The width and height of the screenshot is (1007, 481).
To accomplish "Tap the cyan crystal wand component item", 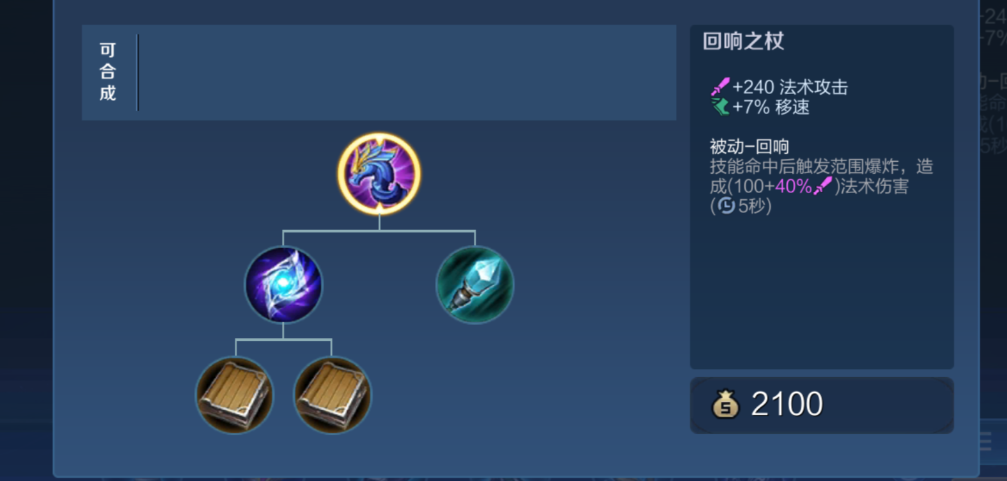I will tap(475, 284).
